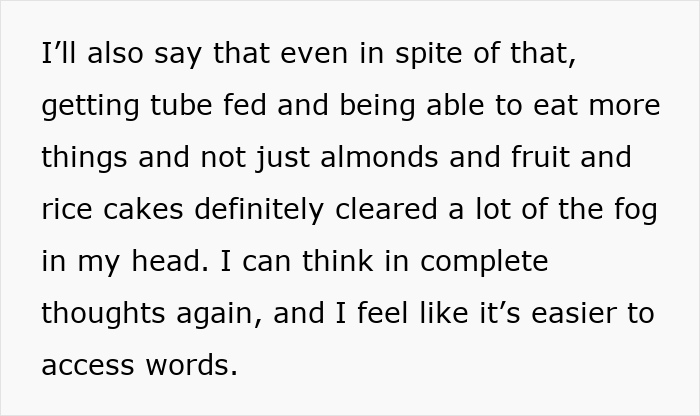700x416 pixels.
Task: Click the phrase 'tube fed'
Action: 208,105
